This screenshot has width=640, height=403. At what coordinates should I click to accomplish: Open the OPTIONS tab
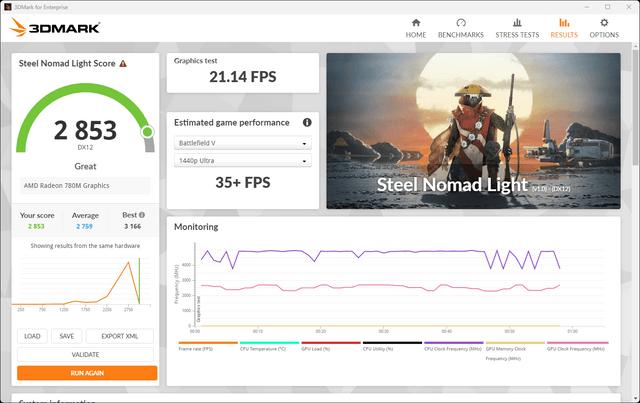(604, 29)
